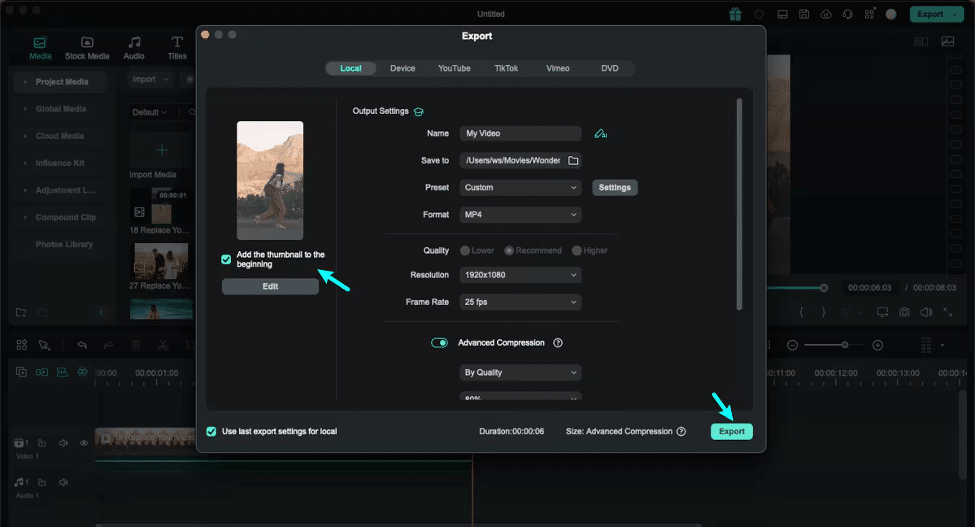Switch to the DVD export tab

click(610, 68)
